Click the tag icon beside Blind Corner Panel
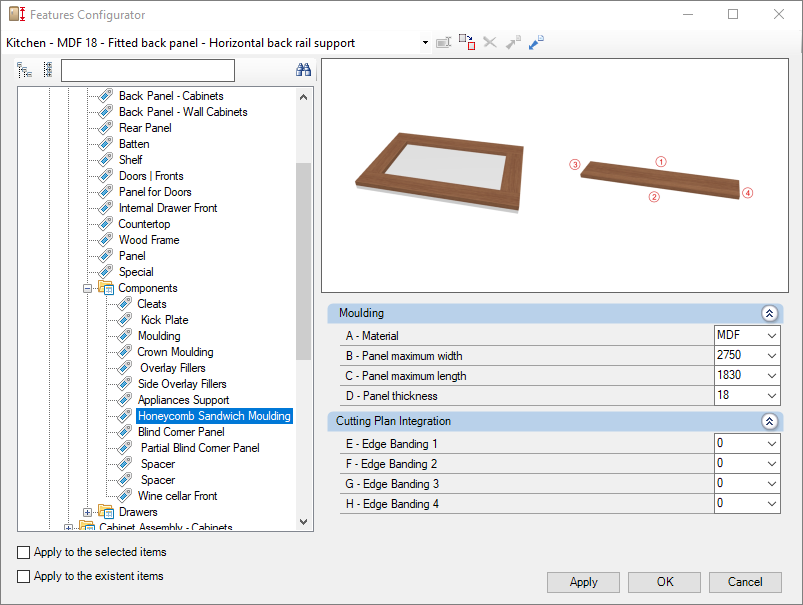 tap(124, 431)
